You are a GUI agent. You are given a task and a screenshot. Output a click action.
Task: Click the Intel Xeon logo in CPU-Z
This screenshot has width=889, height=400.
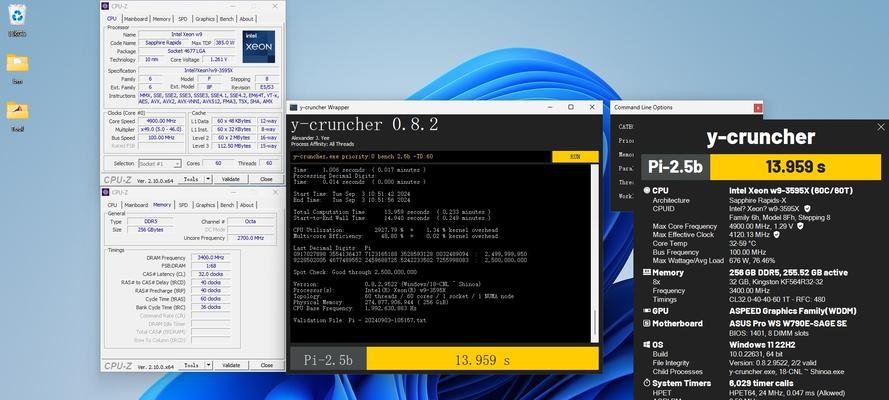pyautogui.click(x=259, y=46)
